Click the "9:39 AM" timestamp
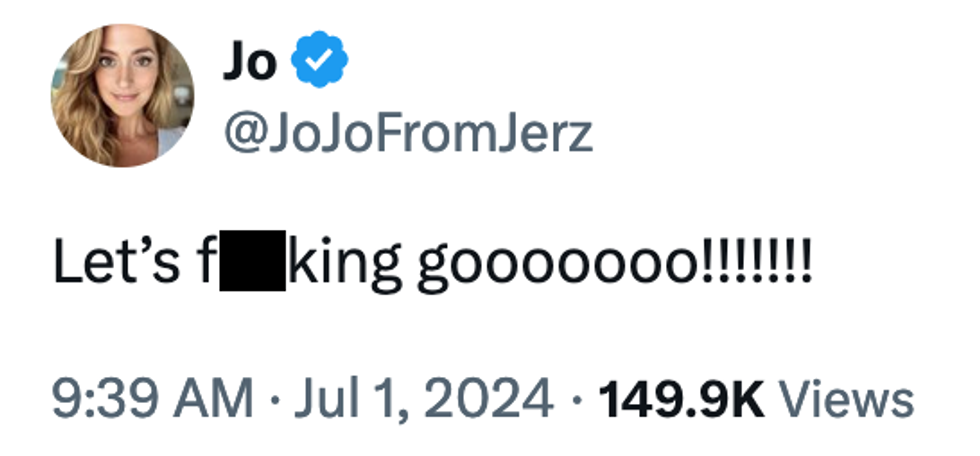Screen dimensions: 980x456 coord(152,399)
